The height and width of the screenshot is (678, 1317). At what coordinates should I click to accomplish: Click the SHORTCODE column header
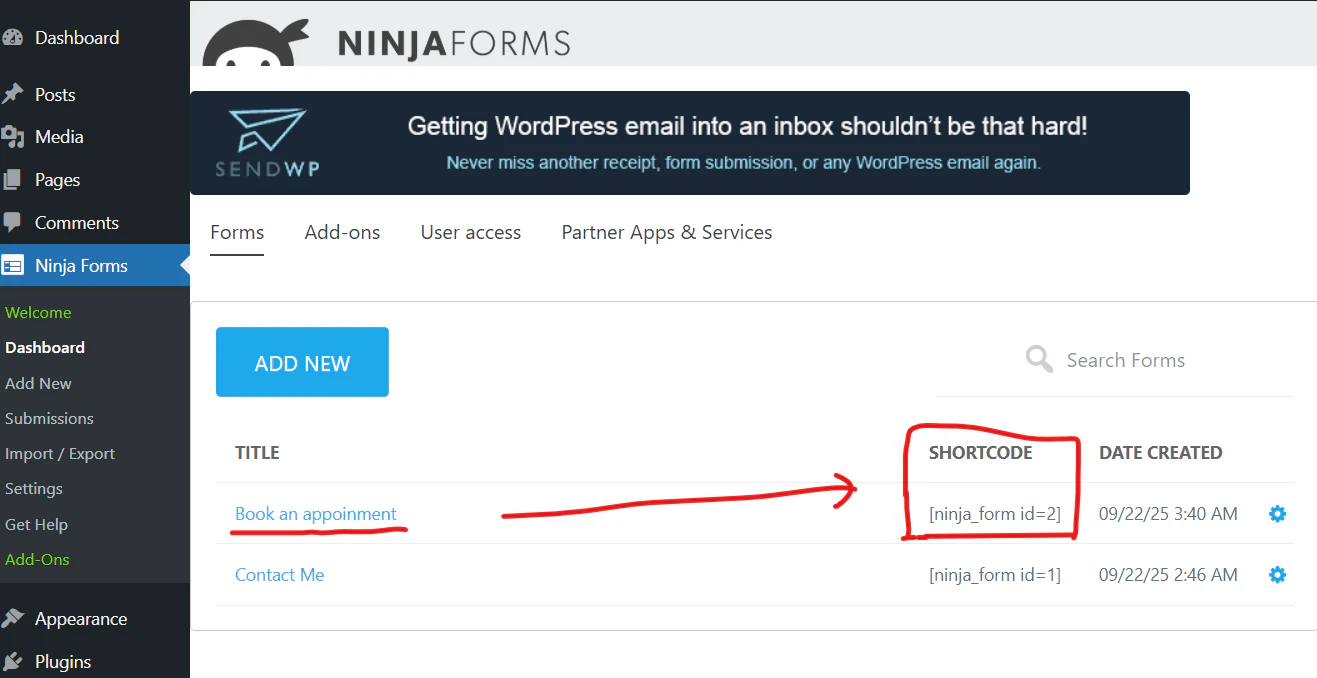click(x=980, y=453)
